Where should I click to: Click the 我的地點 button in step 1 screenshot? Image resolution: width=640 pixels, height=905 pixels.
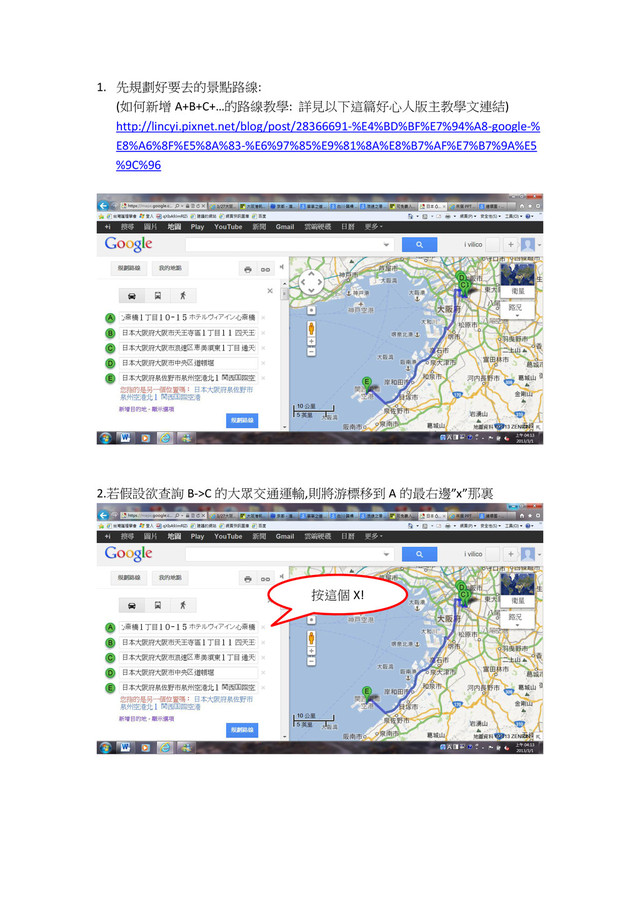click(x=170, y=268)
